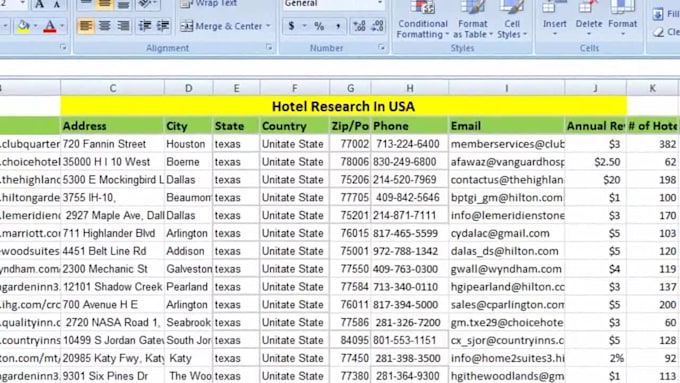Open Cell Styles gallery
Image resolution: width=680 pixels, height=383 pixels.
(x=512, y=20)
